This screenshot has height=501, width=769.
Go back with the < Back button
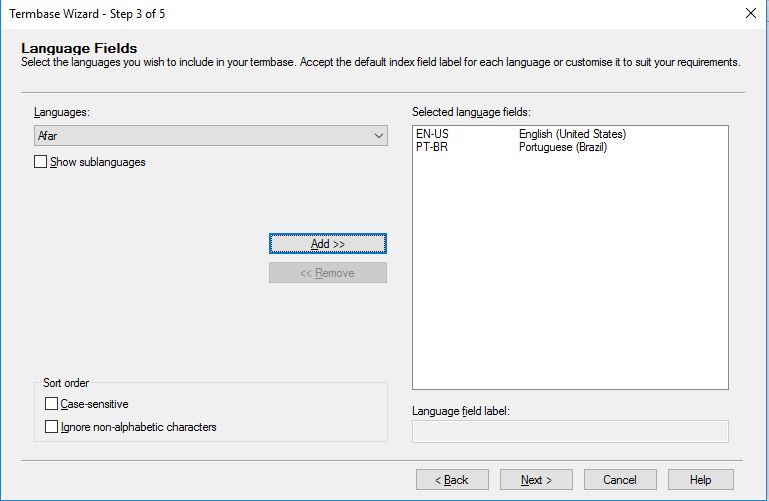(x=451, y=480)
